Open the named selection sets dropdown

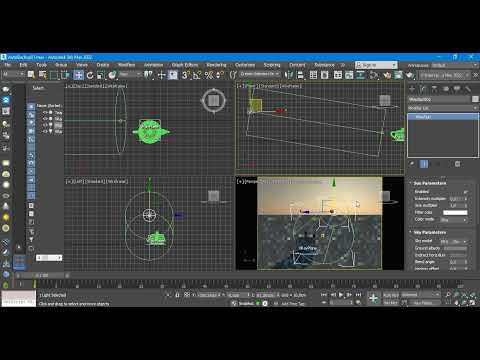pos(260,74)
